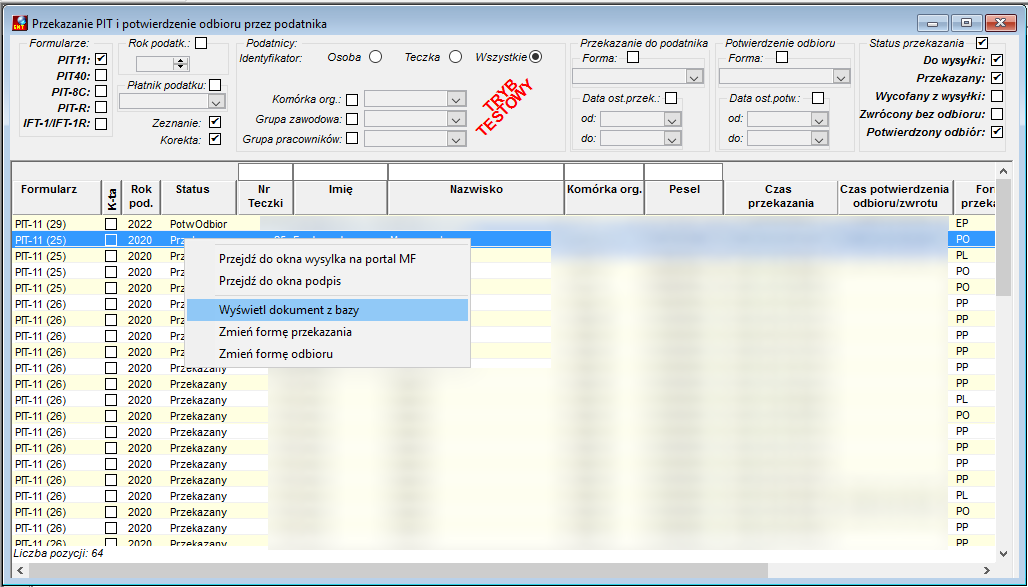This screenshot has height=587, width=1028.
Task: Uncheck the Potwierdzony odbiór checkbox
Action: point(997,132)
